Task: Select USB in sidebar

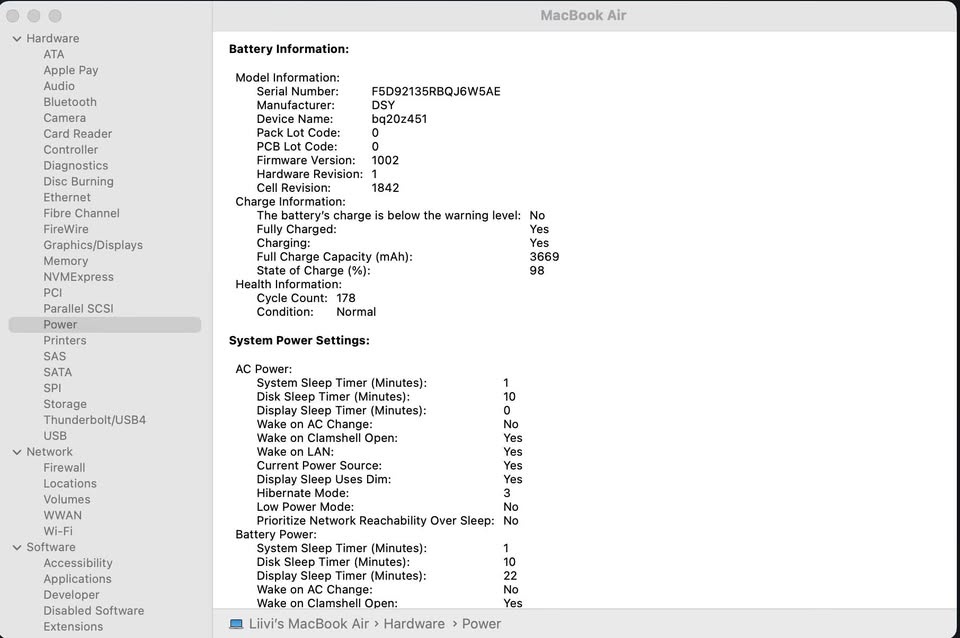Action: coord(55,437)
